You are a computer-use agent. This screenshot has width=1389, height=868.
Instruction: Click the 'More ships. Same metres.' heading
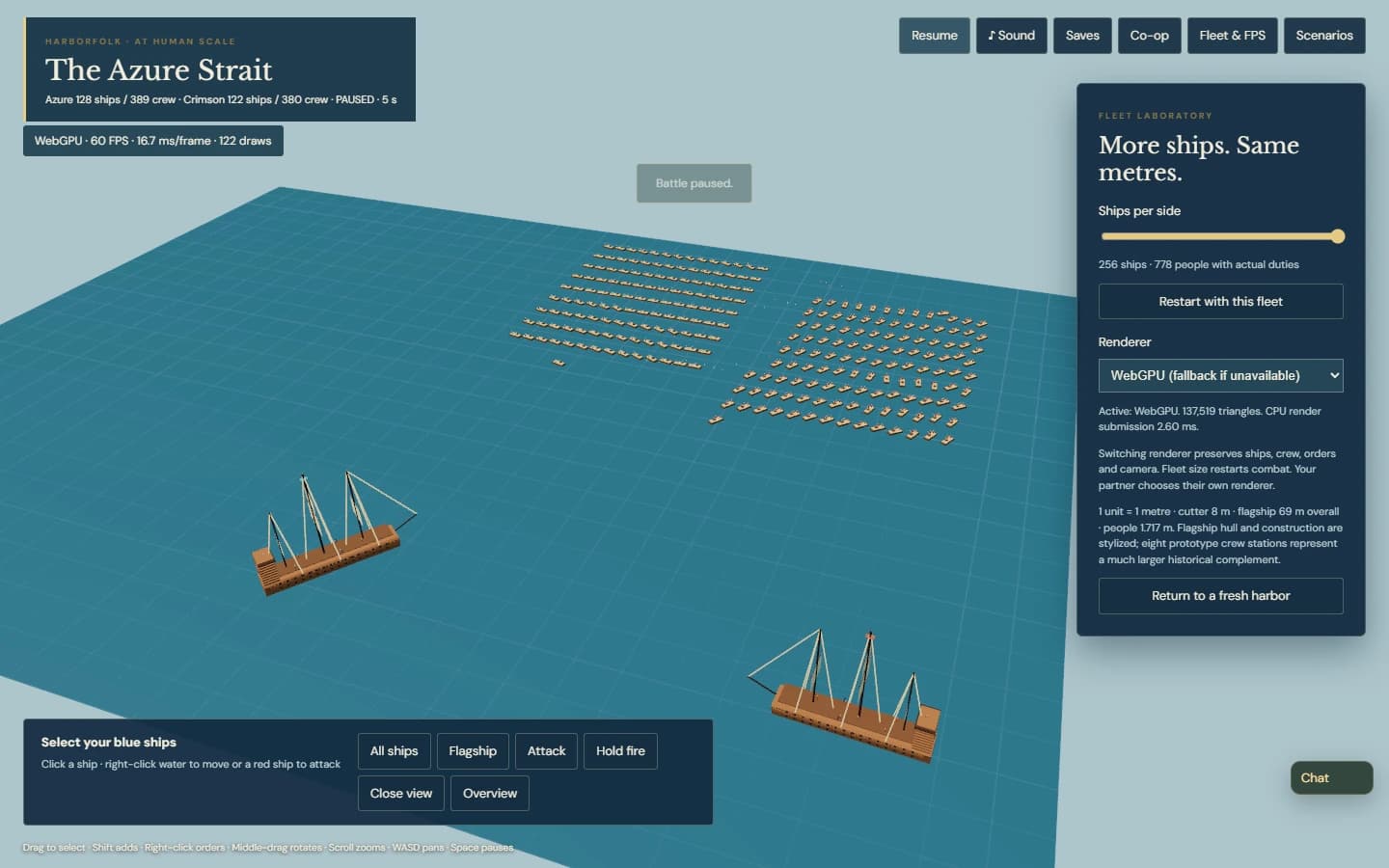pos(1199,158)
